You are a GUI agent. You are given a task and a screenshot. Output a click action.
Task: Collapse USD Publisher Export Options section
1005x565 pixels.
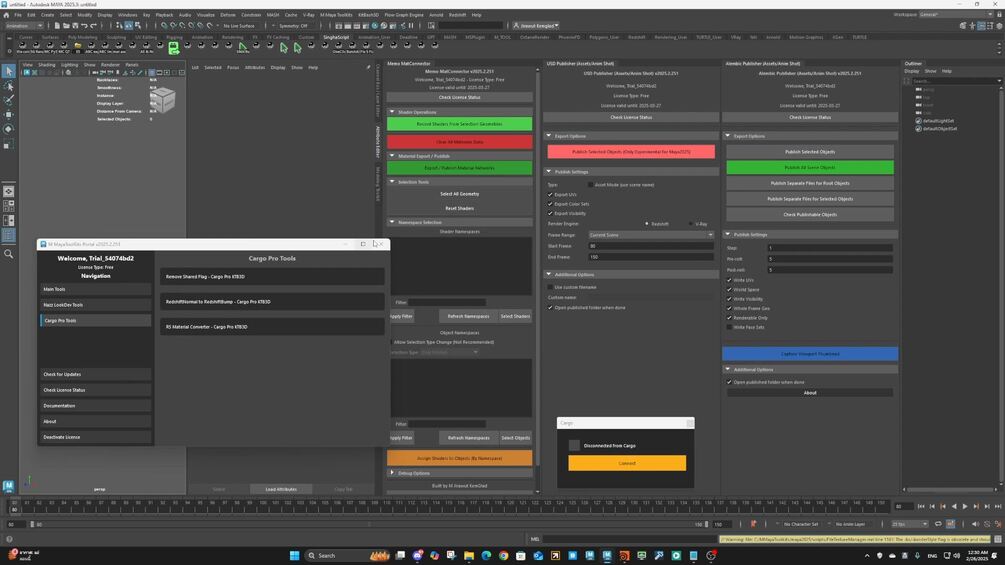549,136
